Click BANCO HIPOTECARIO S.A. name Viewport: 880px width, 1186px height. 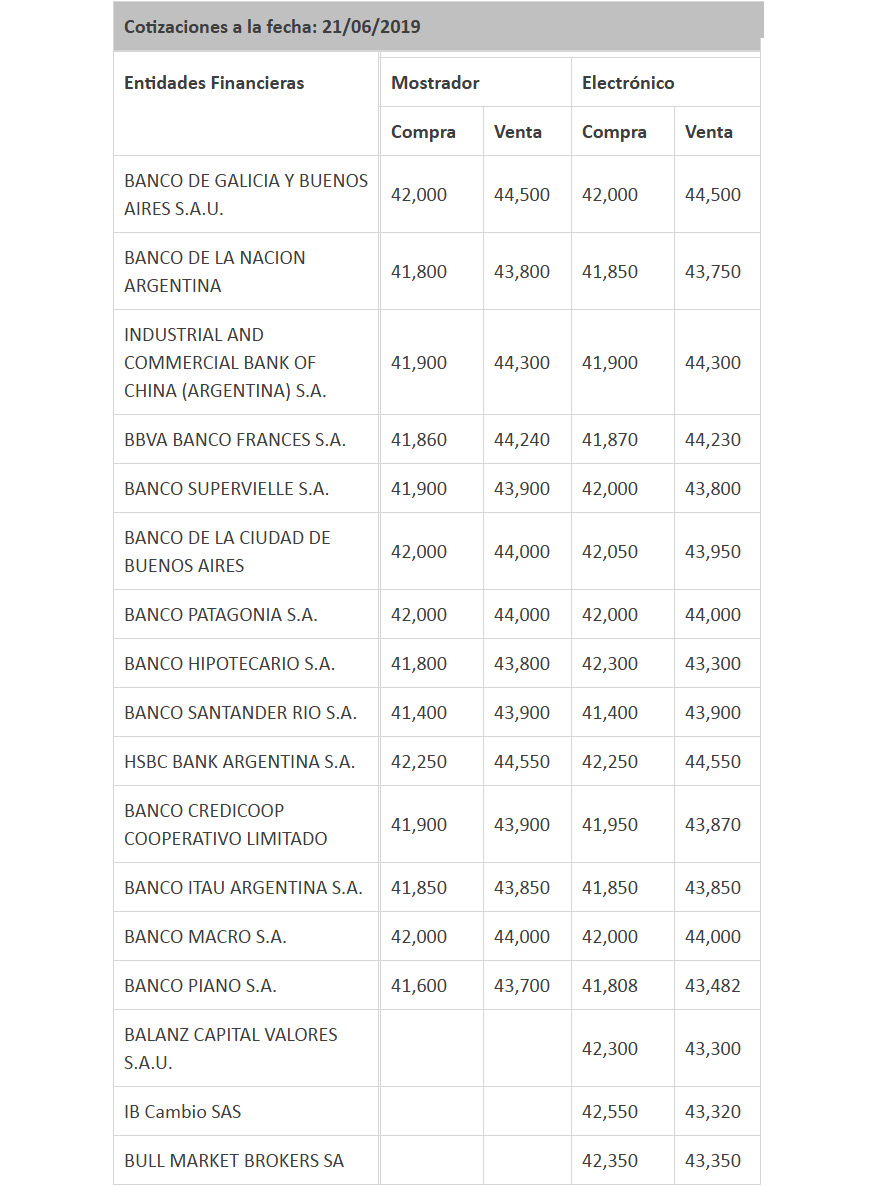pos(229,664)
